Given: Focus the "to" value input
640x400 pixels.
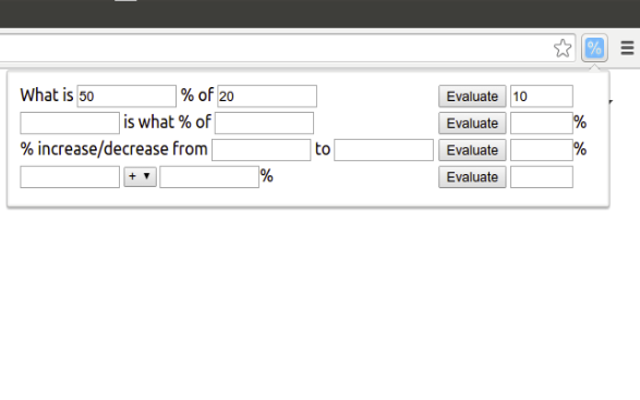Looking at the screenshot, I should (x=383, y=150).
